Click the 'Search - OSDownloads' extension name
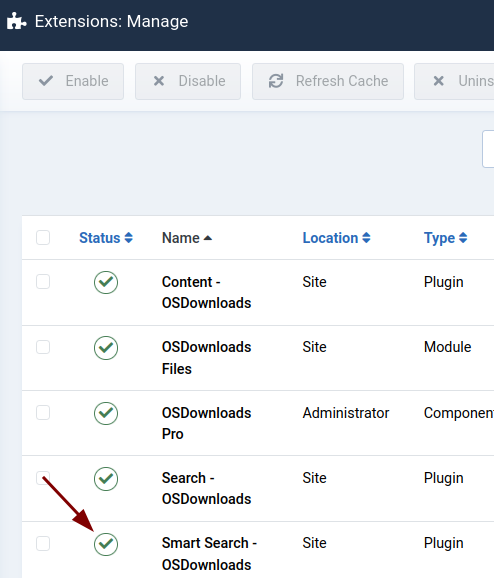The image size is (494, 578). (206, 488)
